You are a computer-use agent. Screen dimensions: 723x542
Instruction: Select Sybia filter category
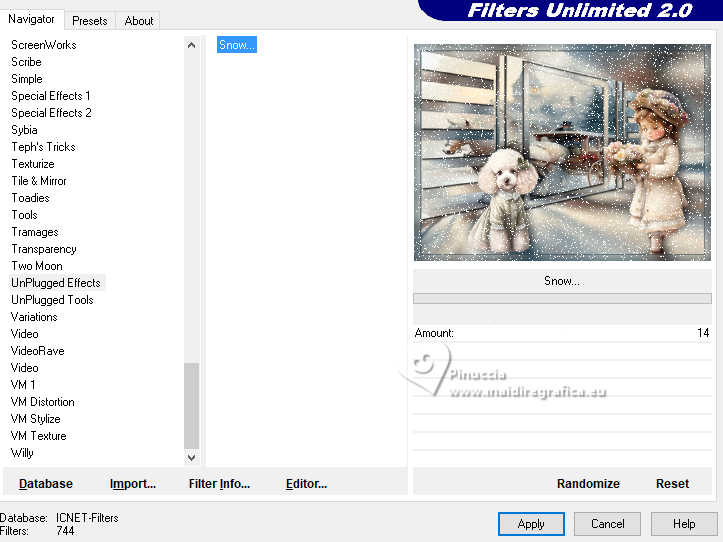pos(24,130)
